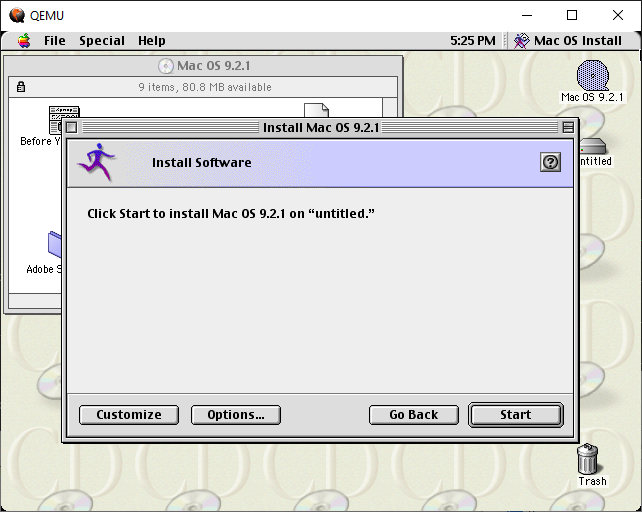Click the installer window's close box
This screenshot has height=512, width=642.
click(71, 127)
